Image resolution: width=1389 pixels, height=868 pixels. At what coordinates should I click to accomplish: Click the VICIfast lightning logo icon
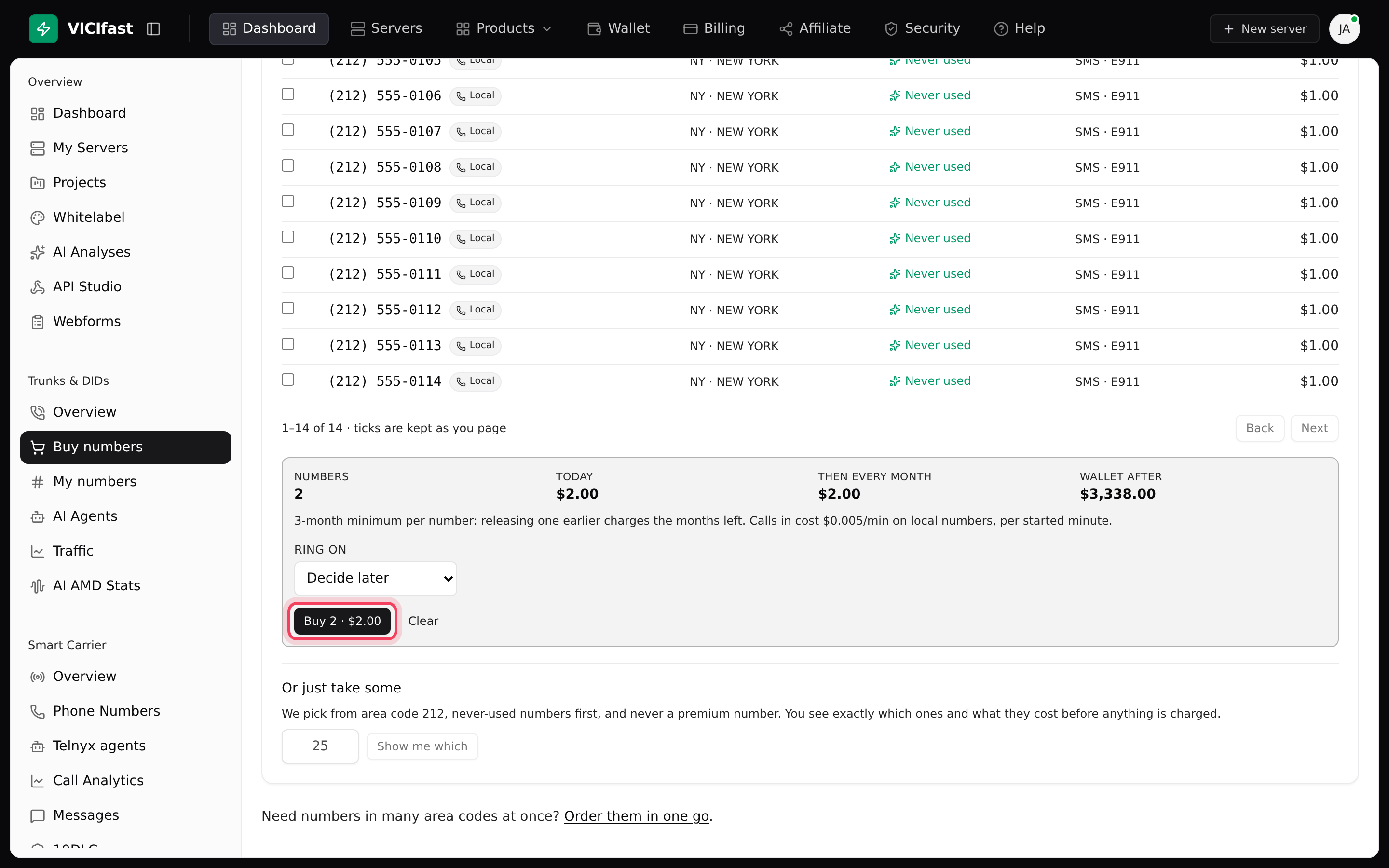point(43,29)
